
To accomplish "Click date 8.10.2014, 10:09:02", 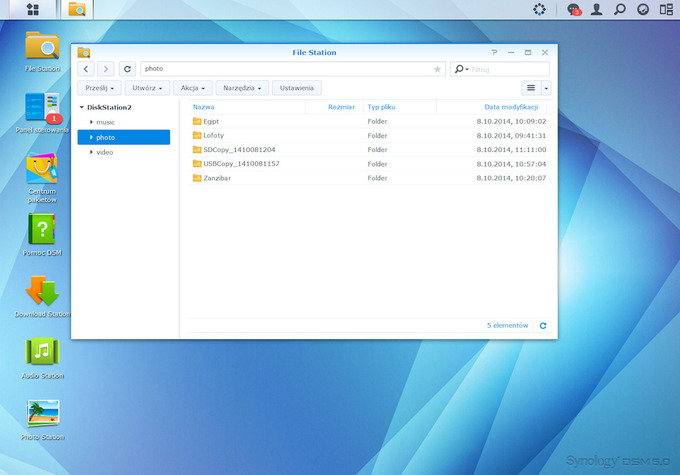I will click(x=511, y=121).
